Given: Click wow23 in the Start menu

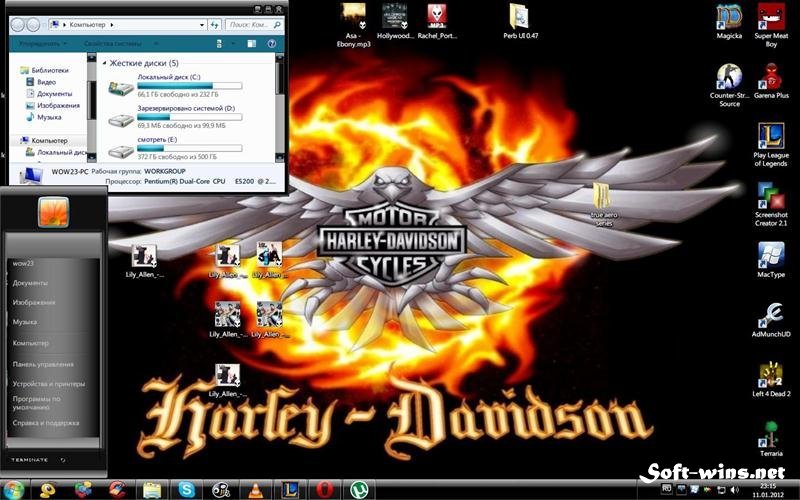Looking at the screenshot, I should pos(23,263).
